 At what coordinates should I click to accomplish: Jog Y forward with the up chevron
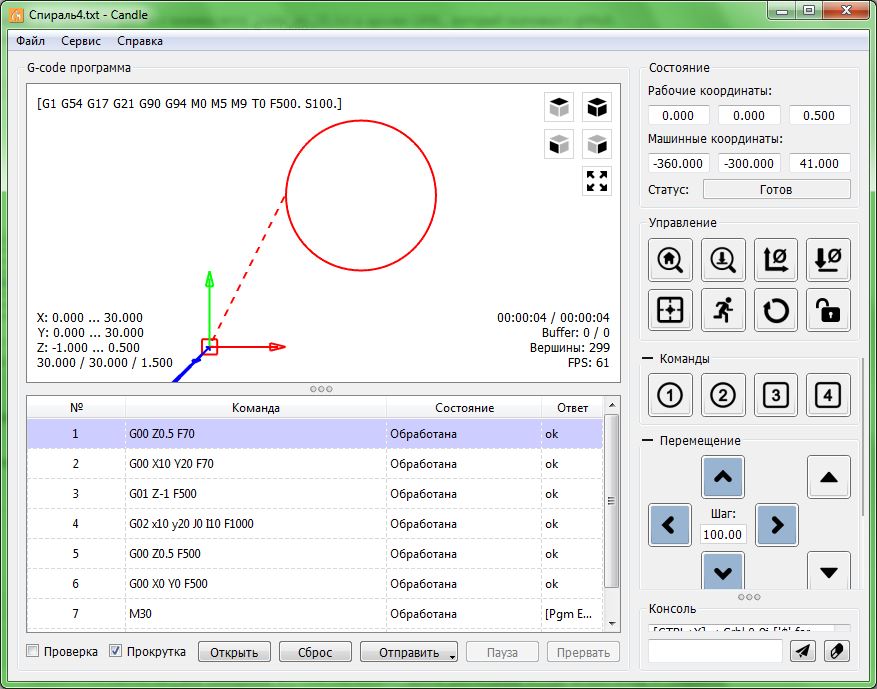coord(723,477)
